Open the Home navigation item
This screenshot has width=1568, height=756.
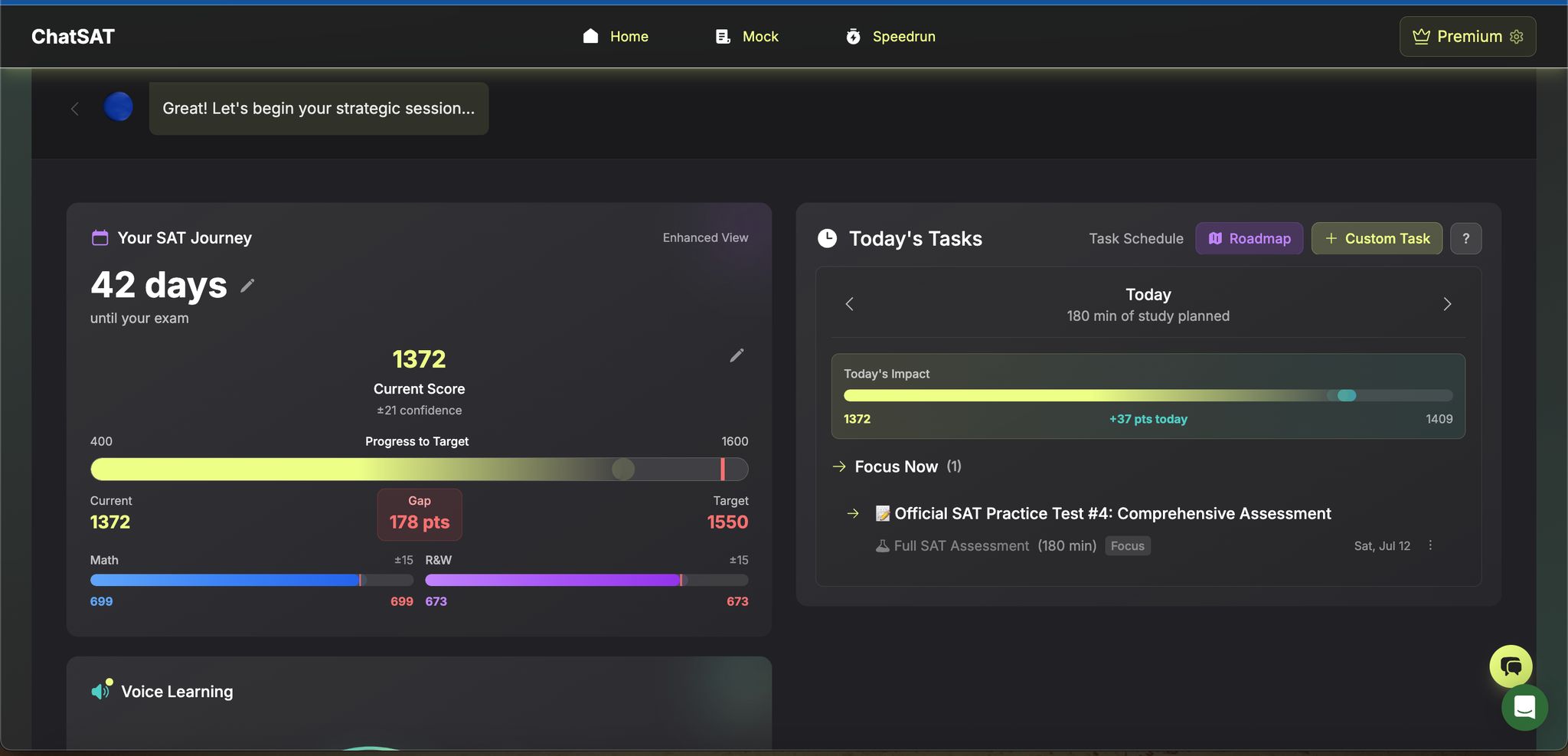tap(616, 37)
